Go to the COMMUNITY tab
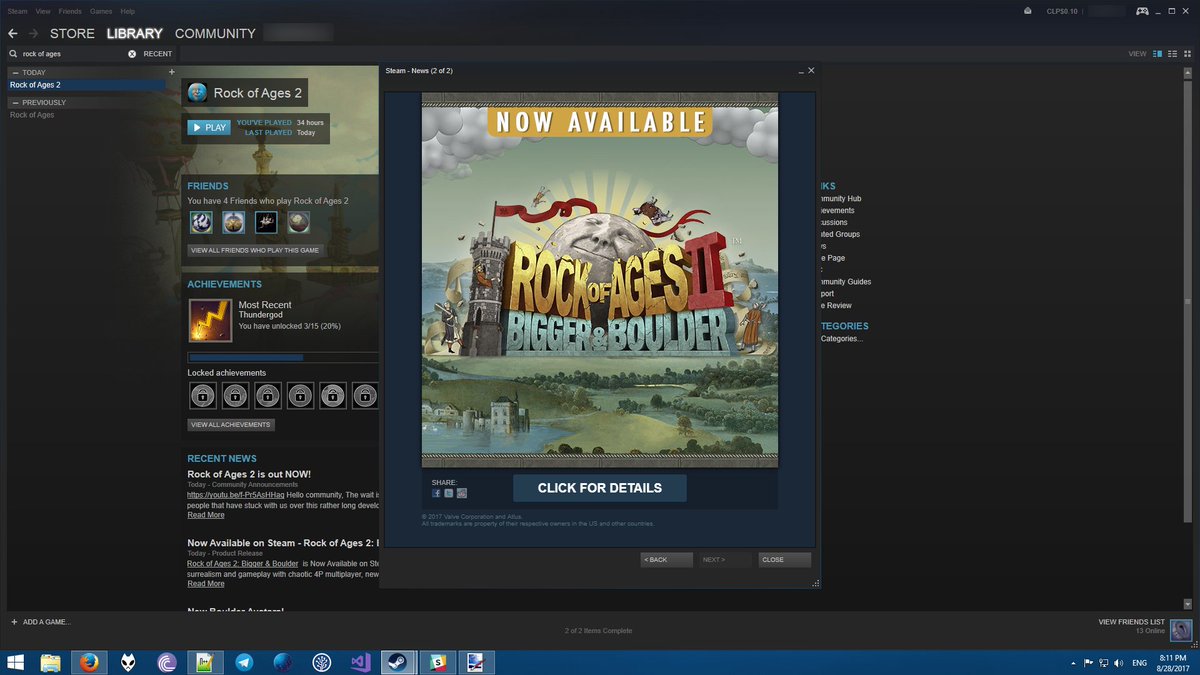The image size is (1200, 675). coord(215,33)
